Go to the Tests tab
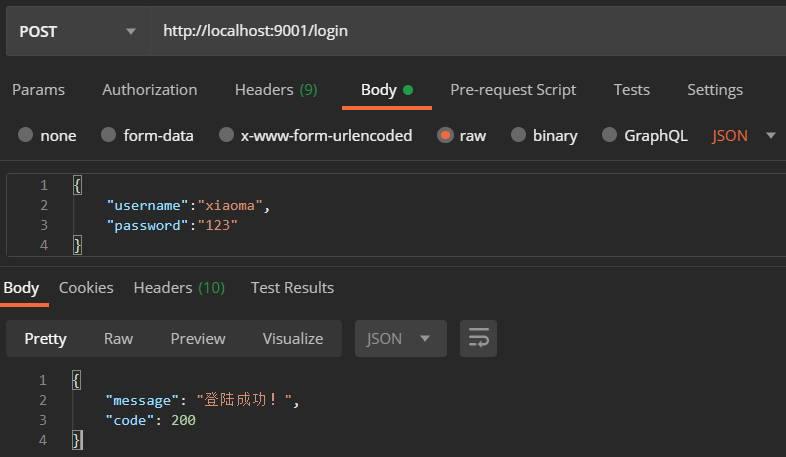 click(x=631, y=89)
